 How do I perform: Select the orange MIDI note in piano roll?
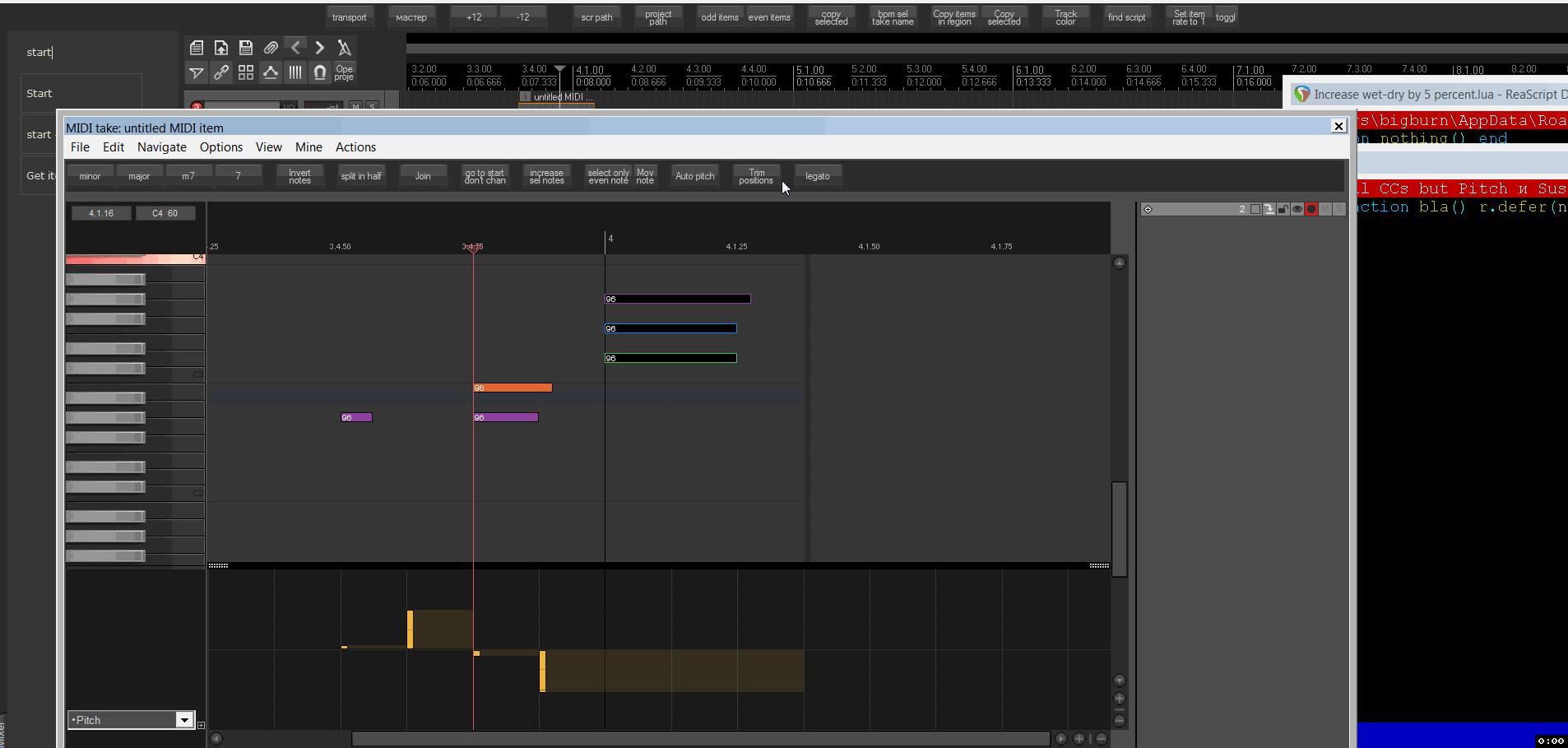coord(513,388)
